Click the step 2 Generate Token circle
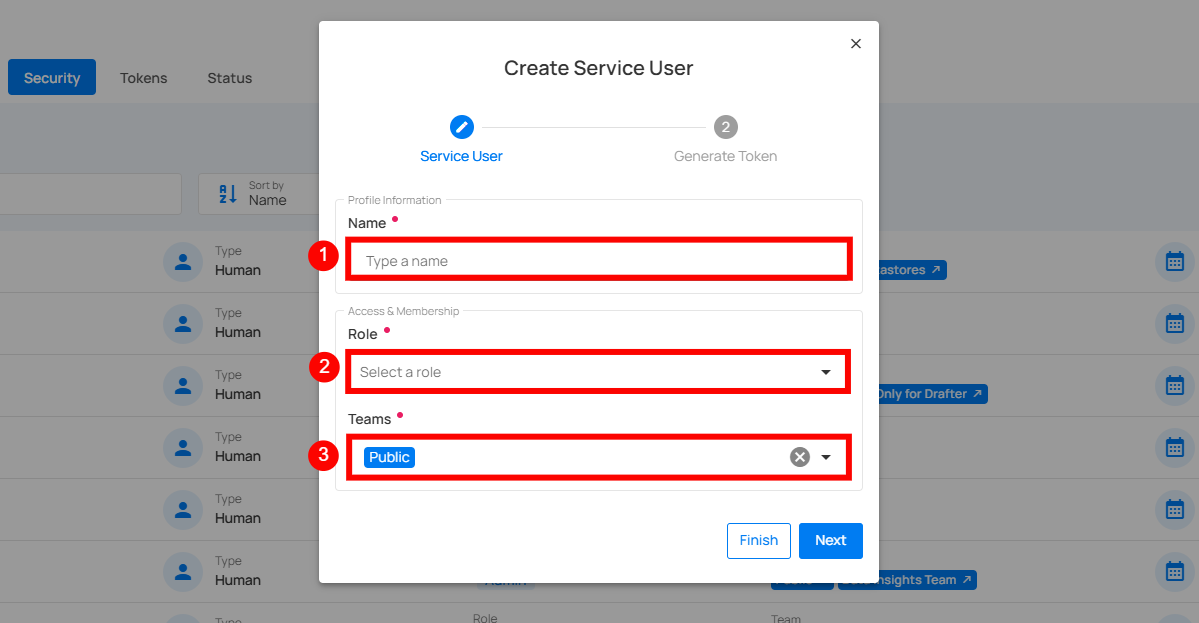This screenshot has height=623, width=1199. point(726,127)
